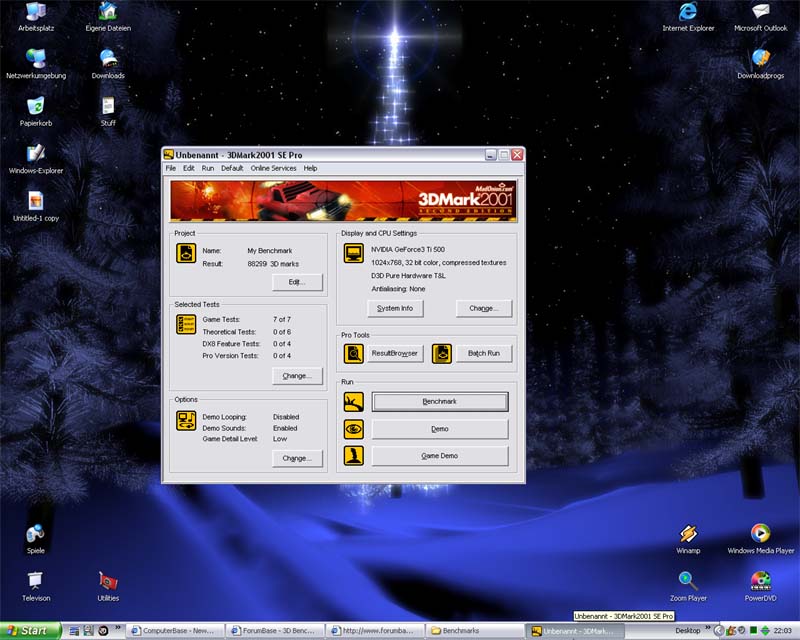Viewport: 800px width, 640px height.
Task: Open the Edit menu
Action: tap(188, 168)
